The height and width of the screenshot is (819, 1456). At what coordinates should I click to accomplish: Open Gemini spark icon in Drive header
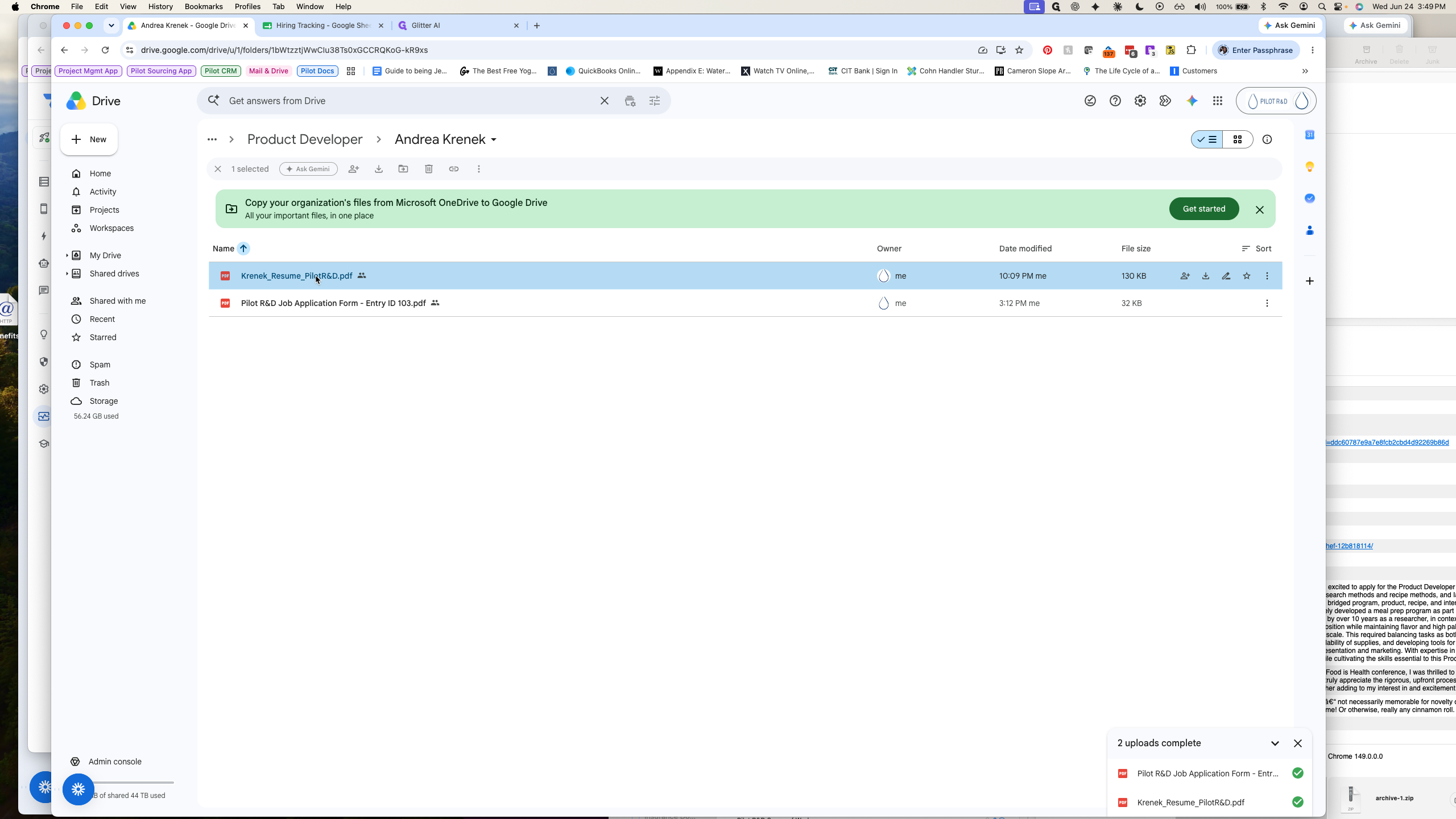[x=1192, y=101]
